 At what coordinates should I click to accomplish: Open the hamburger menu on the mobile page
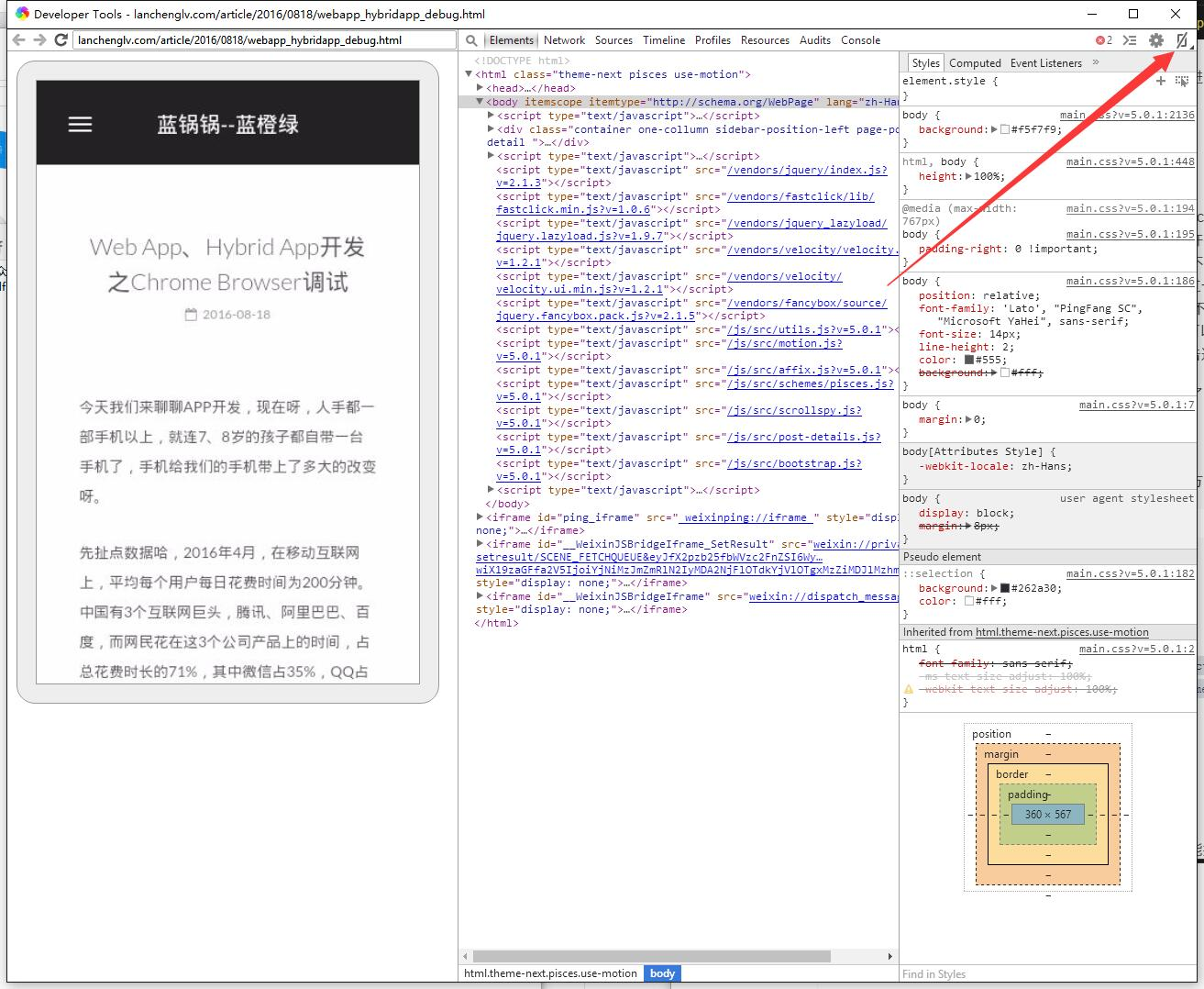pos(81,124)
